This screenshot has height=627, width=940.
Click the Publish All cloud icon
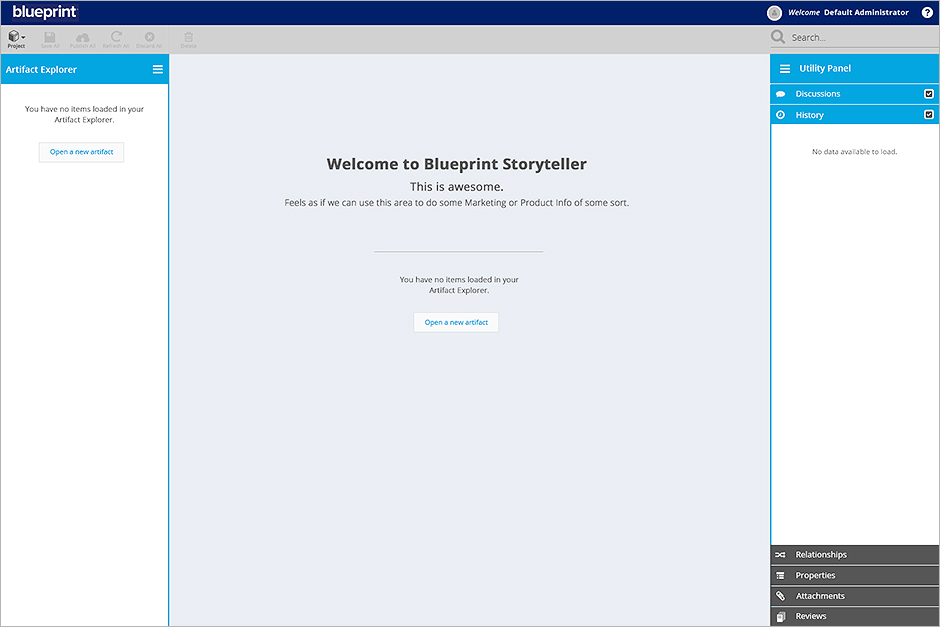point(83,40)
